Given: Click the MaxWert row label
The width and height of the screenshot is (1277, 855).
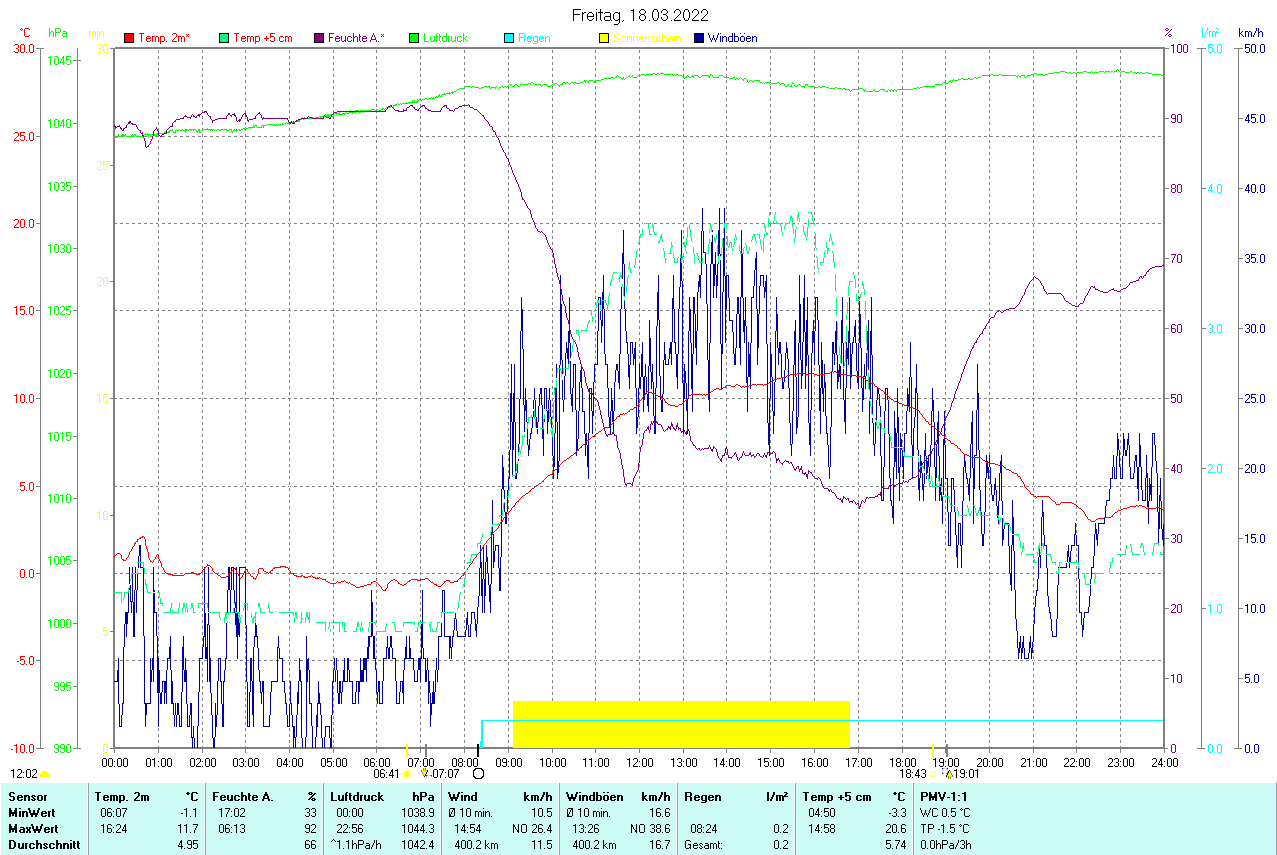Looking at the screenshot, I should (33, 829).
